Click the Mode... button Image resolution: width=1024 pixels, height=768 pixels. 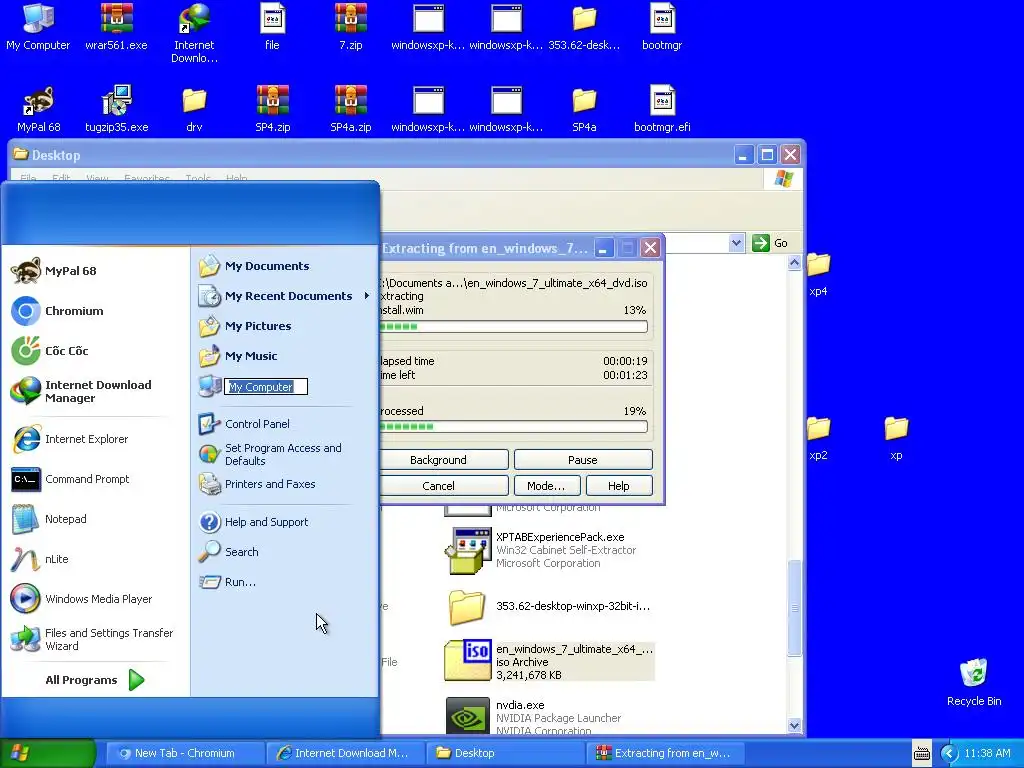point(546,486)
